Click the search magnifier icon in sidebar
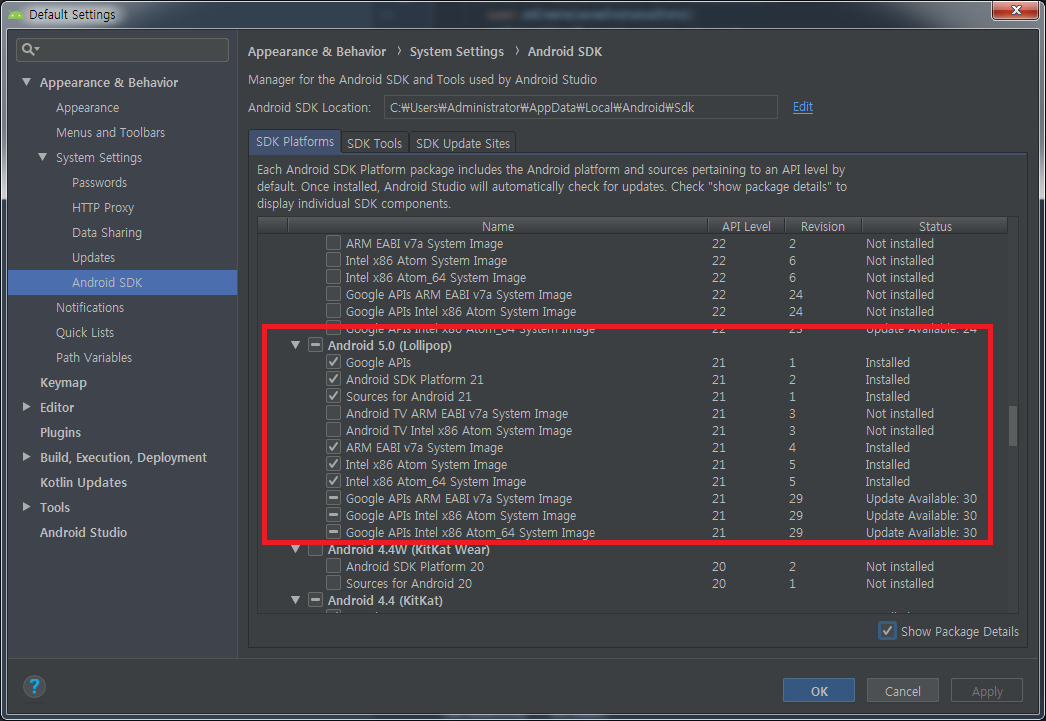This screenshot has width=1046, height=721. pyautogui.click(x=30, y=49)
